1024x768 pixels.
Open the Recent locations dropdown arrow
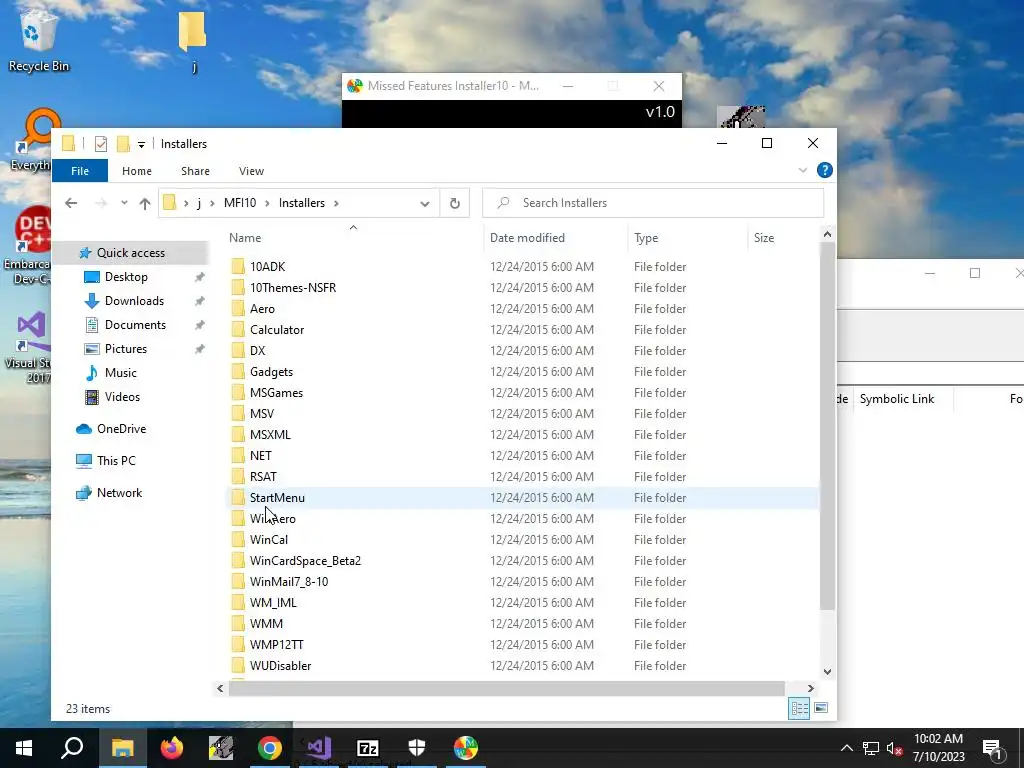pyautogui.click(x=124, y=203)
